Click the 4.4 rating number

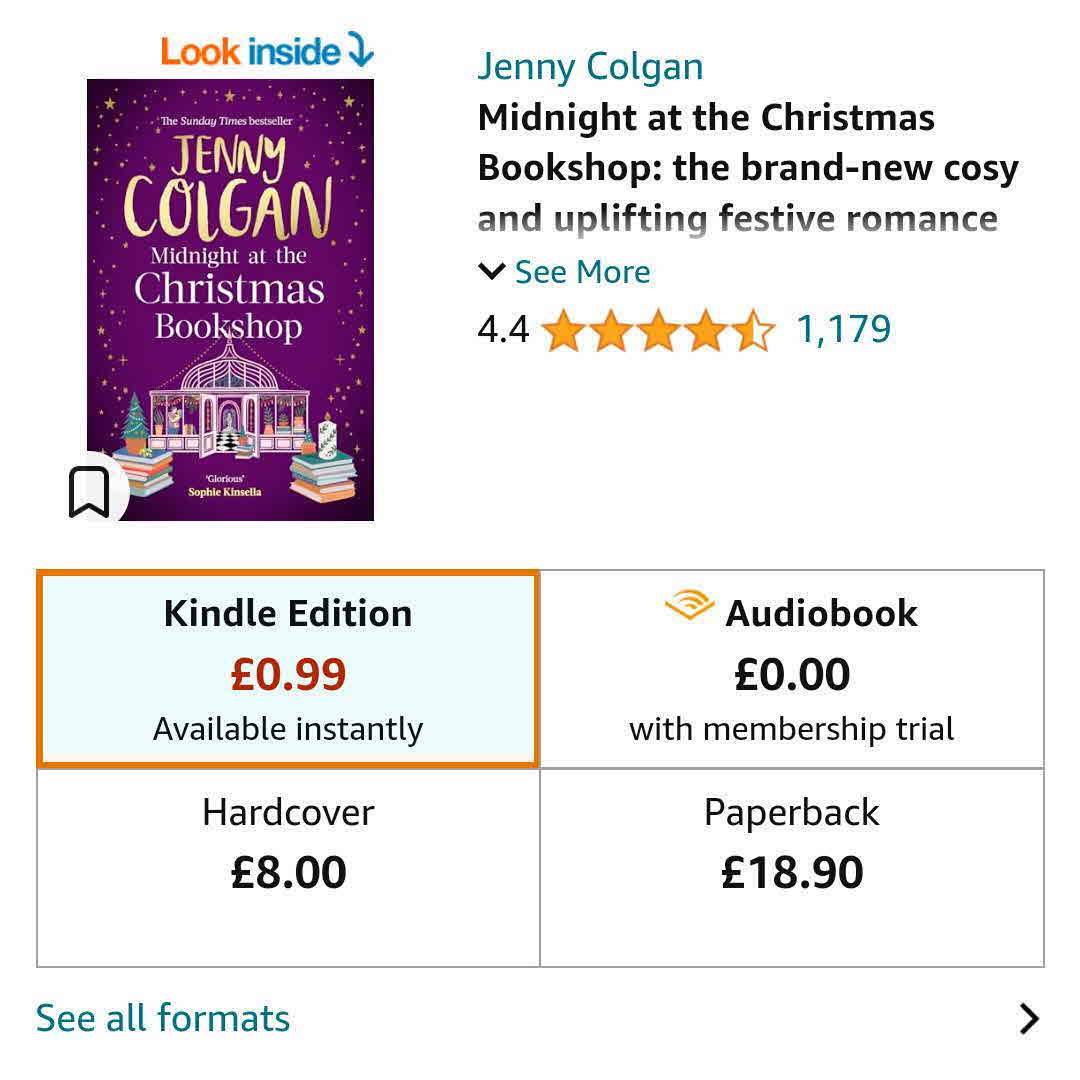click(x=503, y=329)
